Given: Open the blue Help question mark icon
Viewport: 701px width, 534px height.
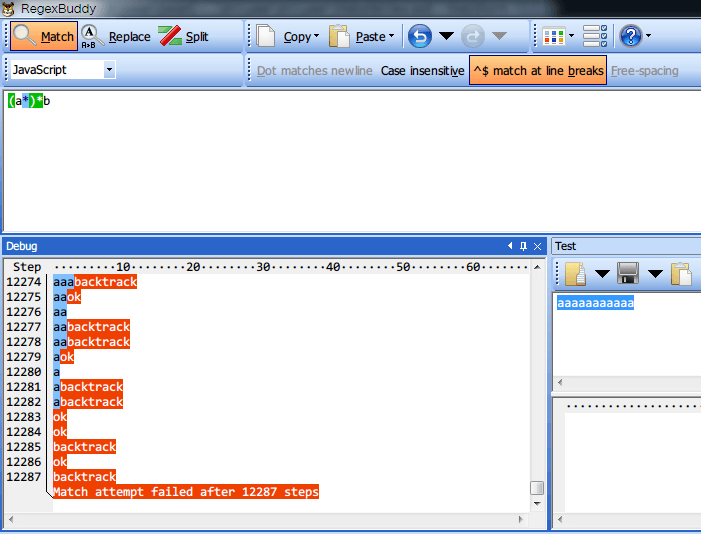Looking at the screenshot, I should (631, 36).
